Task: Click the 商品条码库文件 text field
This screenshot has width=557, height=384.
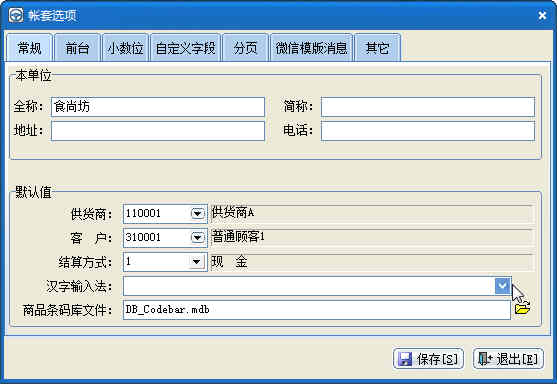Action: click(x=317, y=310)
